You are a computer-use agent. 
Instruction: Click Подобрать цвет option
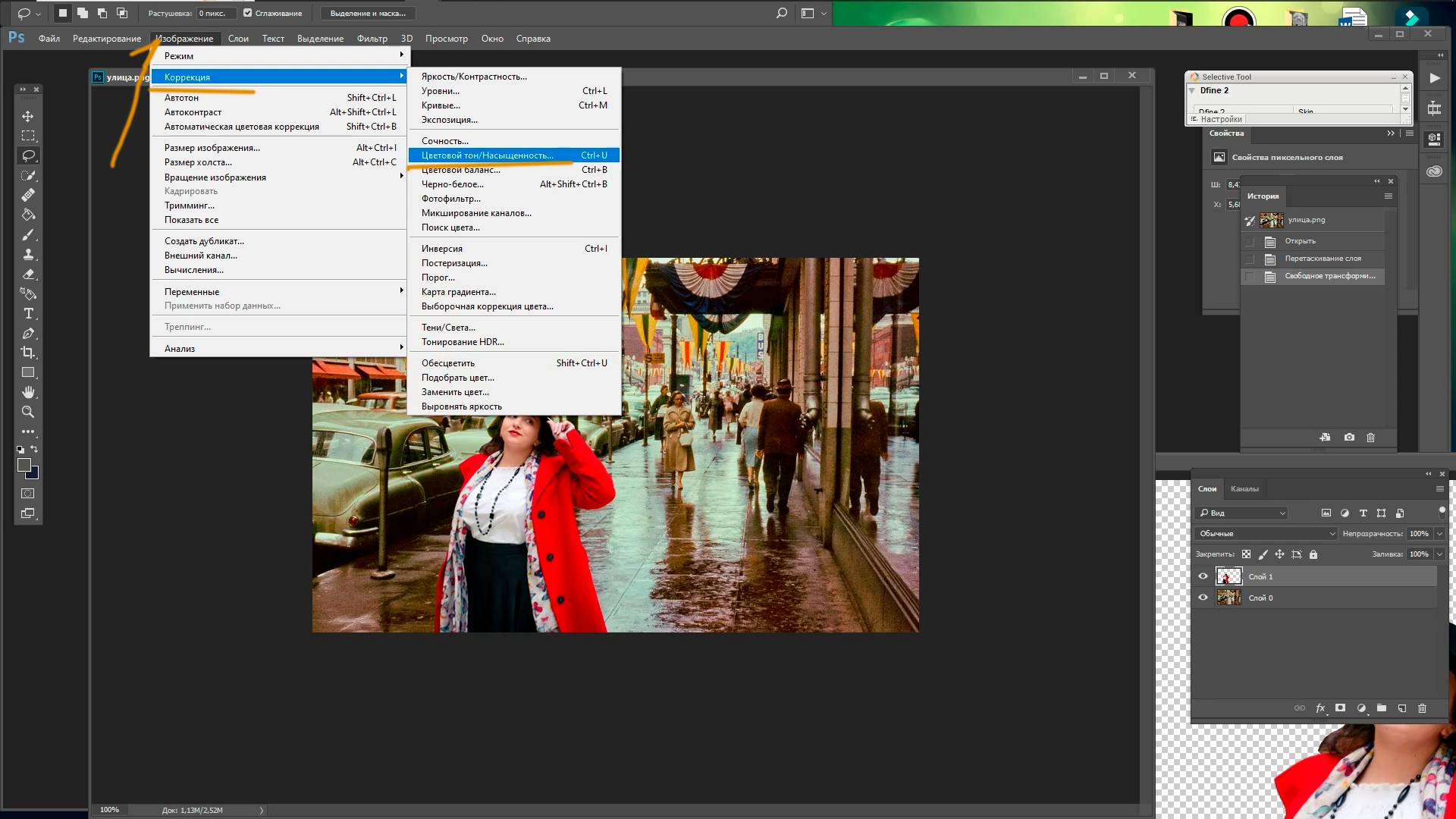[457, 377]
